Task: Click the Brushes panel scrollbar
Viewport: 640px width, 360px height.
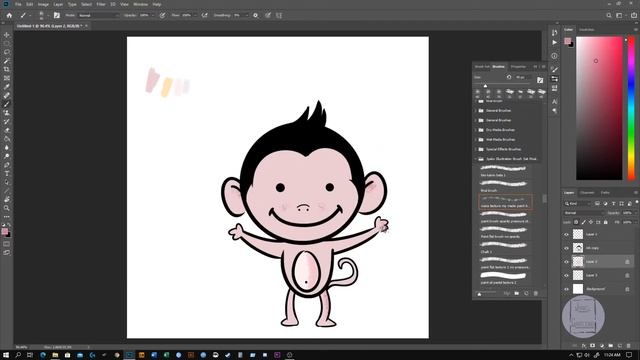Action: pyautogui.click(x=544, y=199)
